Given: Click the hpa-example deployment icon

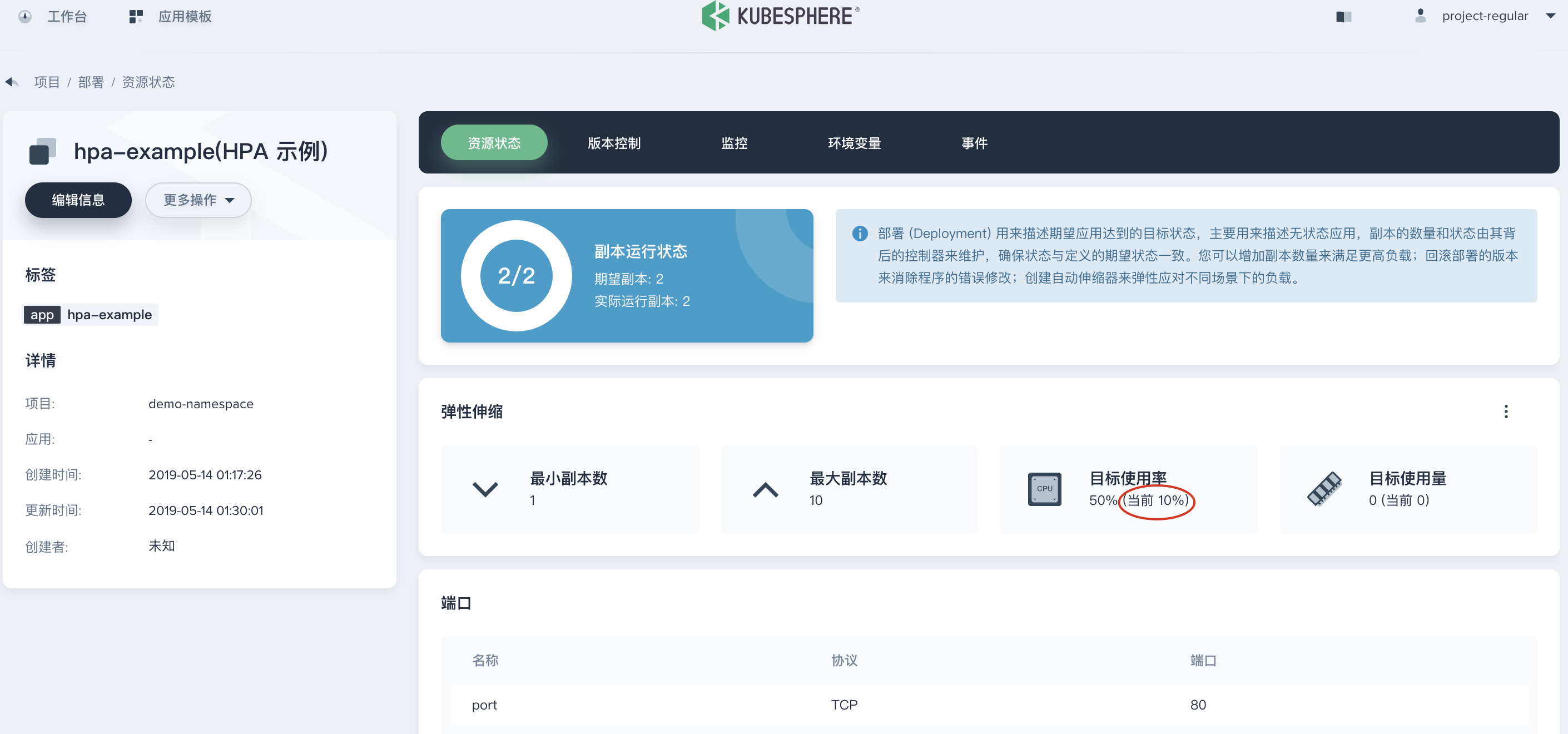Looking at the screenshot, I should [43, 151].
